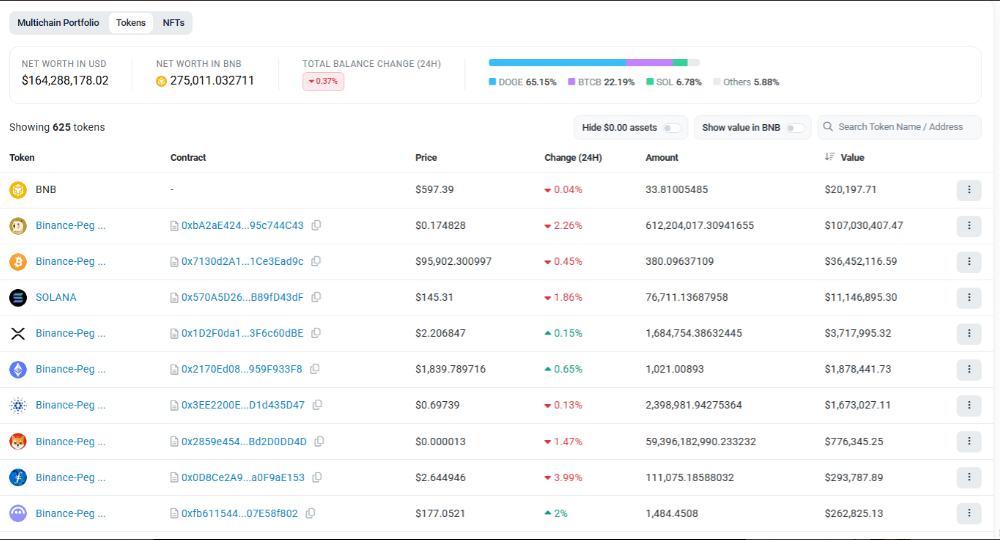Viewport: 1000px width, 540px height.
Task: Click the document icon before 0x570A5D26...B89fD43dF
Action: pyautogui.click(x=174, y=298)
